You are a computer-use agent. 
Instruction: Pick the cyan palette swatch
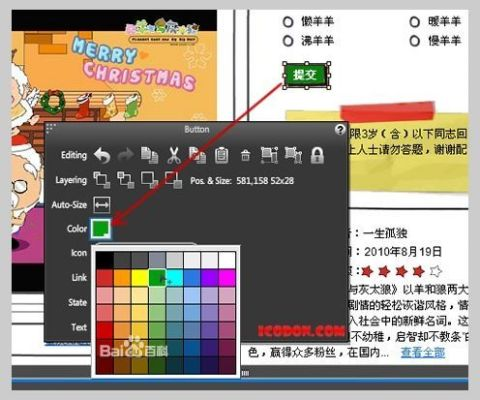(175, 278)
